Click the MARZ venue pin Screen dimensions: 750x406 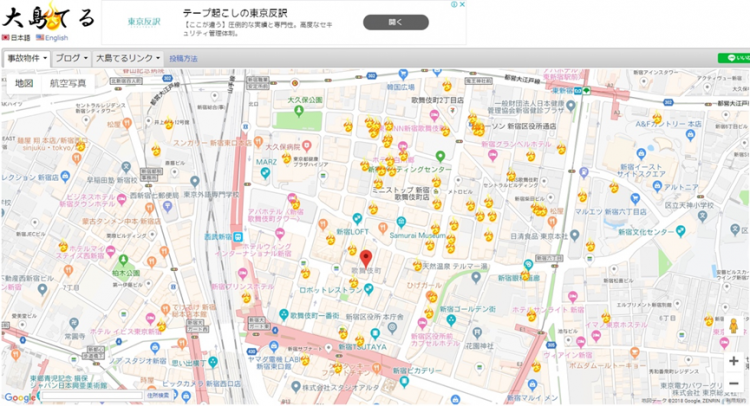[265, 174]
